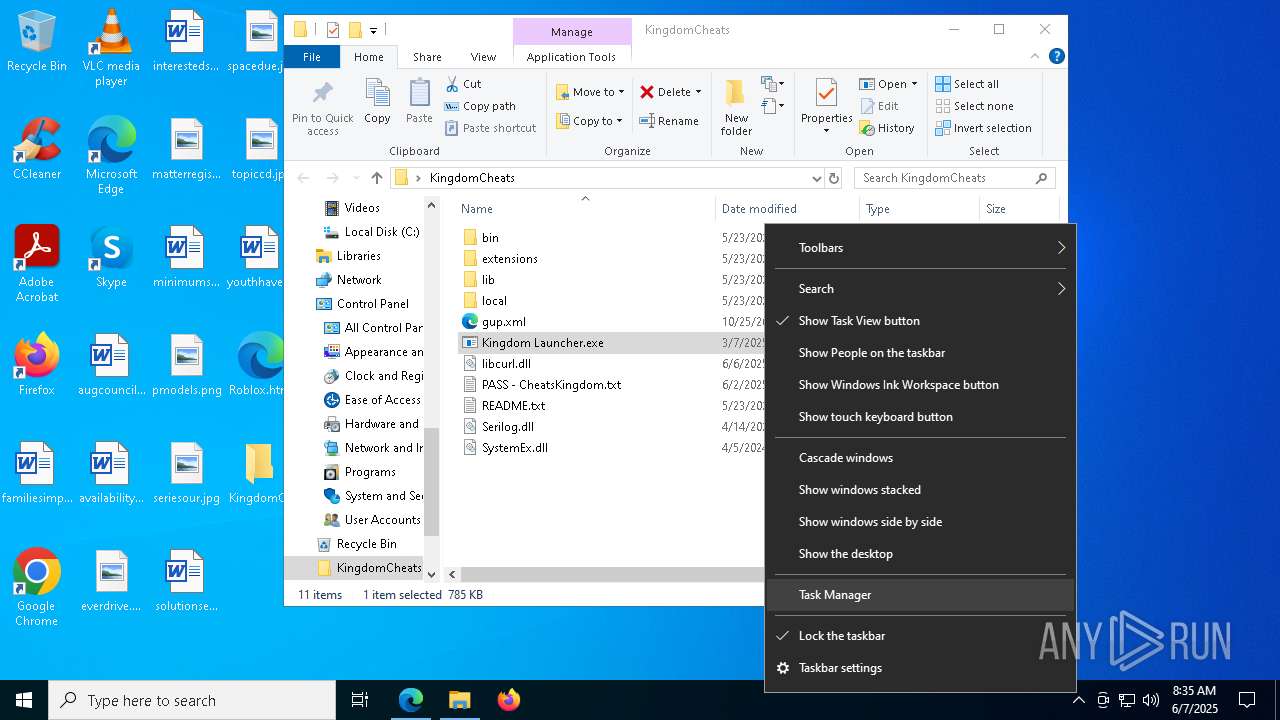Choose Task Manager from context menu
1280x720 pixels.
tap(920, 595)
